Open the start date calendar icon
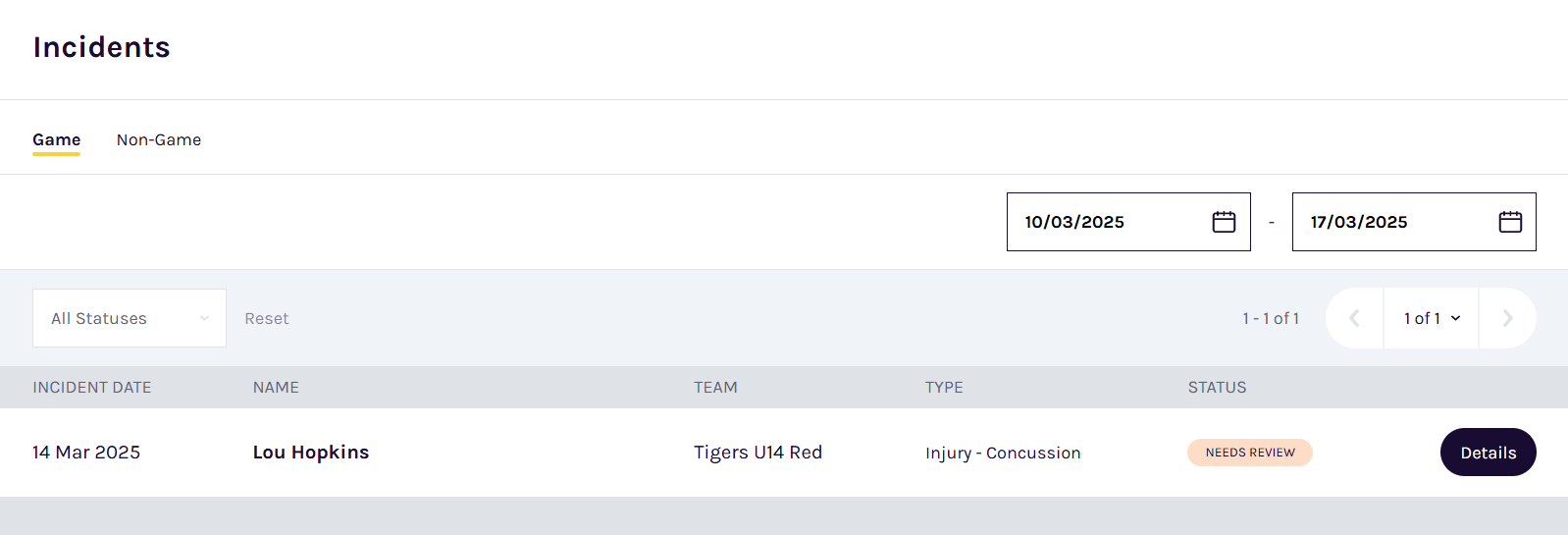1568x535 pixels. 1224,222
